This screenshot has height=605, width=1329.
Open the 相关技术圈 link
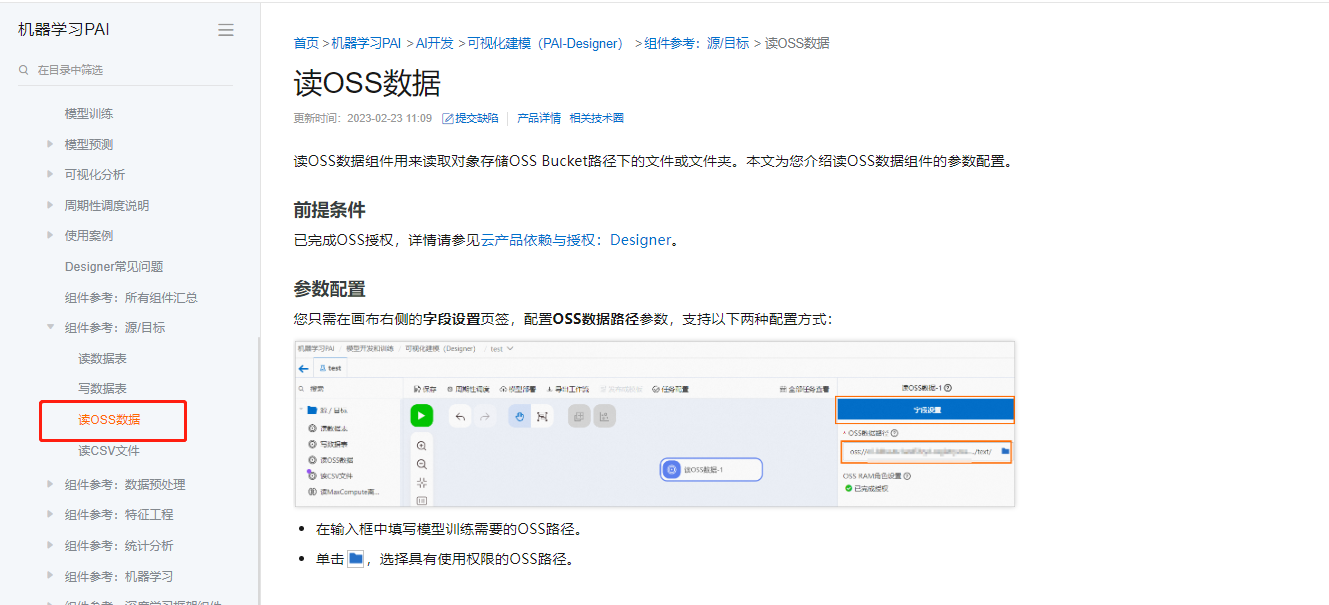(x=597, y=118)
